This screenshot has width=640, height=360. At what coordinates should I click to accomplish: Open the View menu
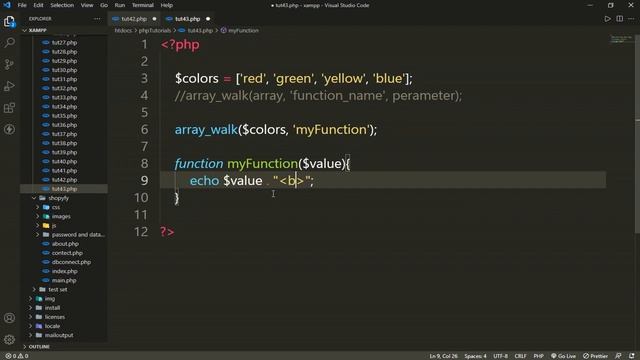pyautogui.click(x=87, y=5)
